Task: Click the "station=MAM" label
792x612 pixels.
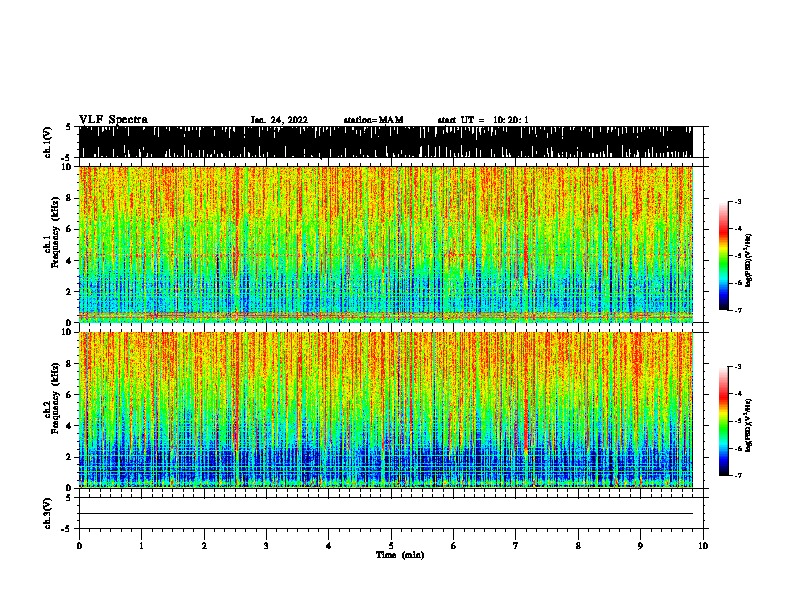Action: (x=373, y=120)
